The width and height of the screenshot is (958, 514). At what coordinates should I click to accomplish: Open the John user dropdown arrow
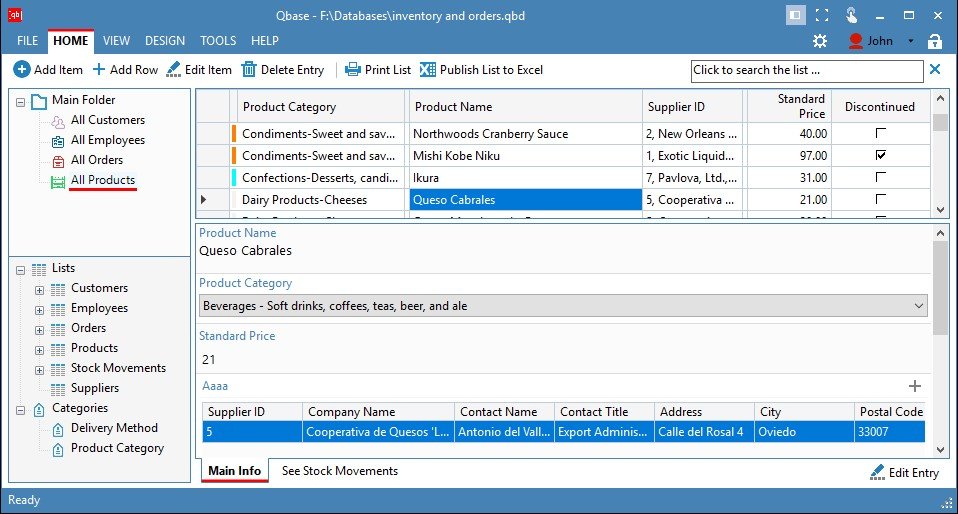pos(910,41)
